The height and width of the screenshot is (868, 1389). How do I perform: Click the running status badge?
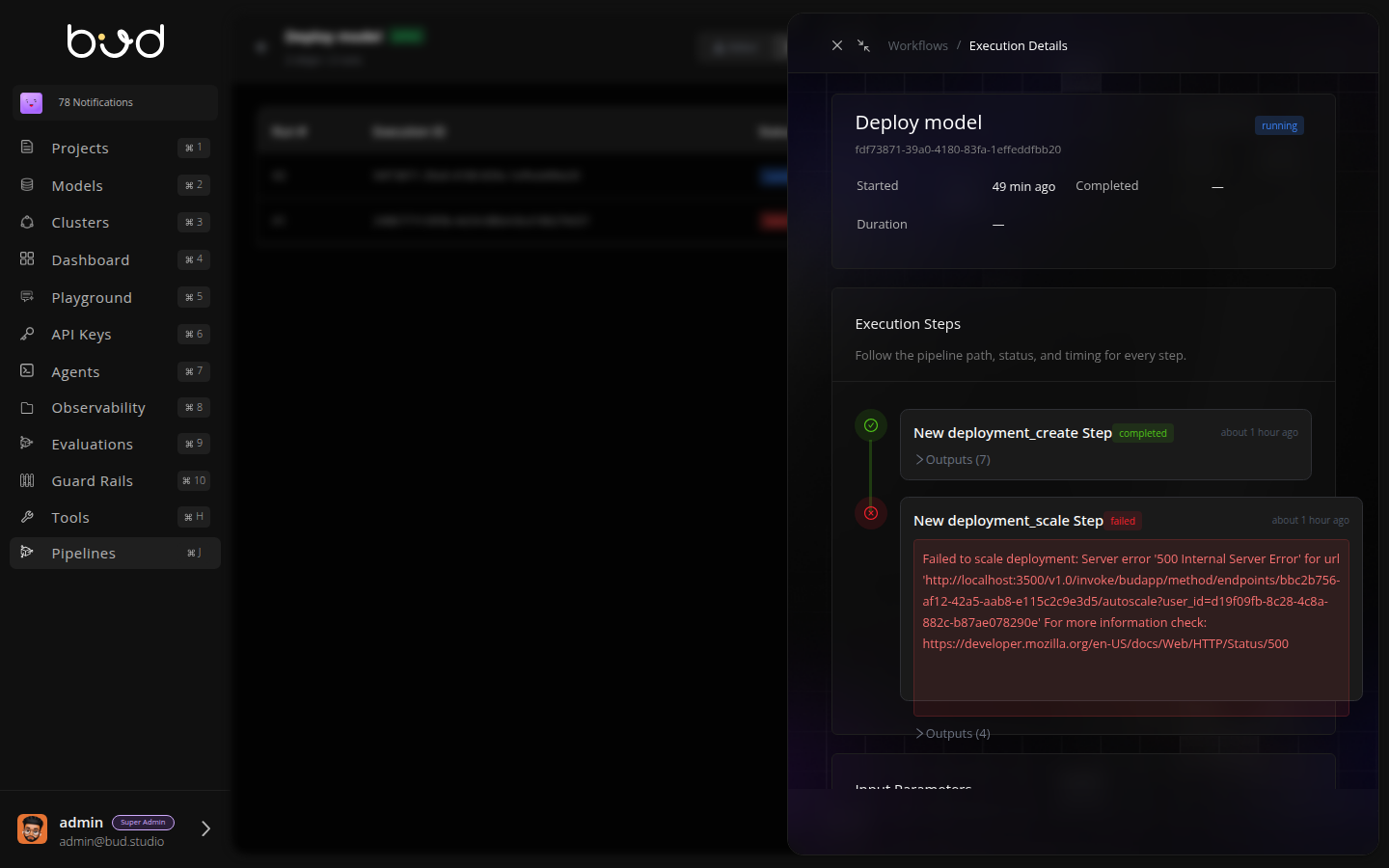point(1278,124)
